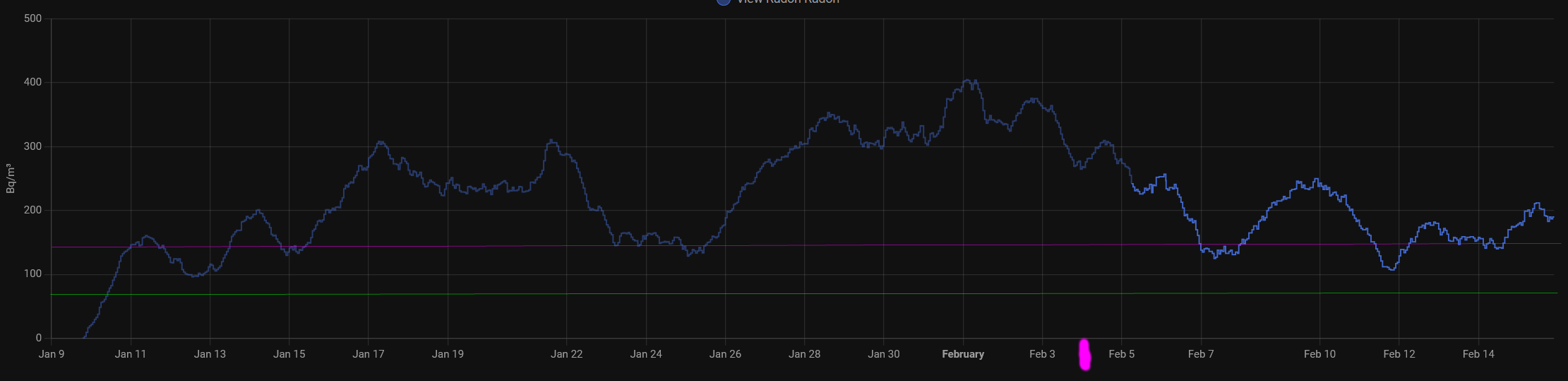Image resolution: width=1568 pixels, height=381 pixels.
Task: Click the Feb 12 x-axis date label
Action: click(x=1399, y=354)
